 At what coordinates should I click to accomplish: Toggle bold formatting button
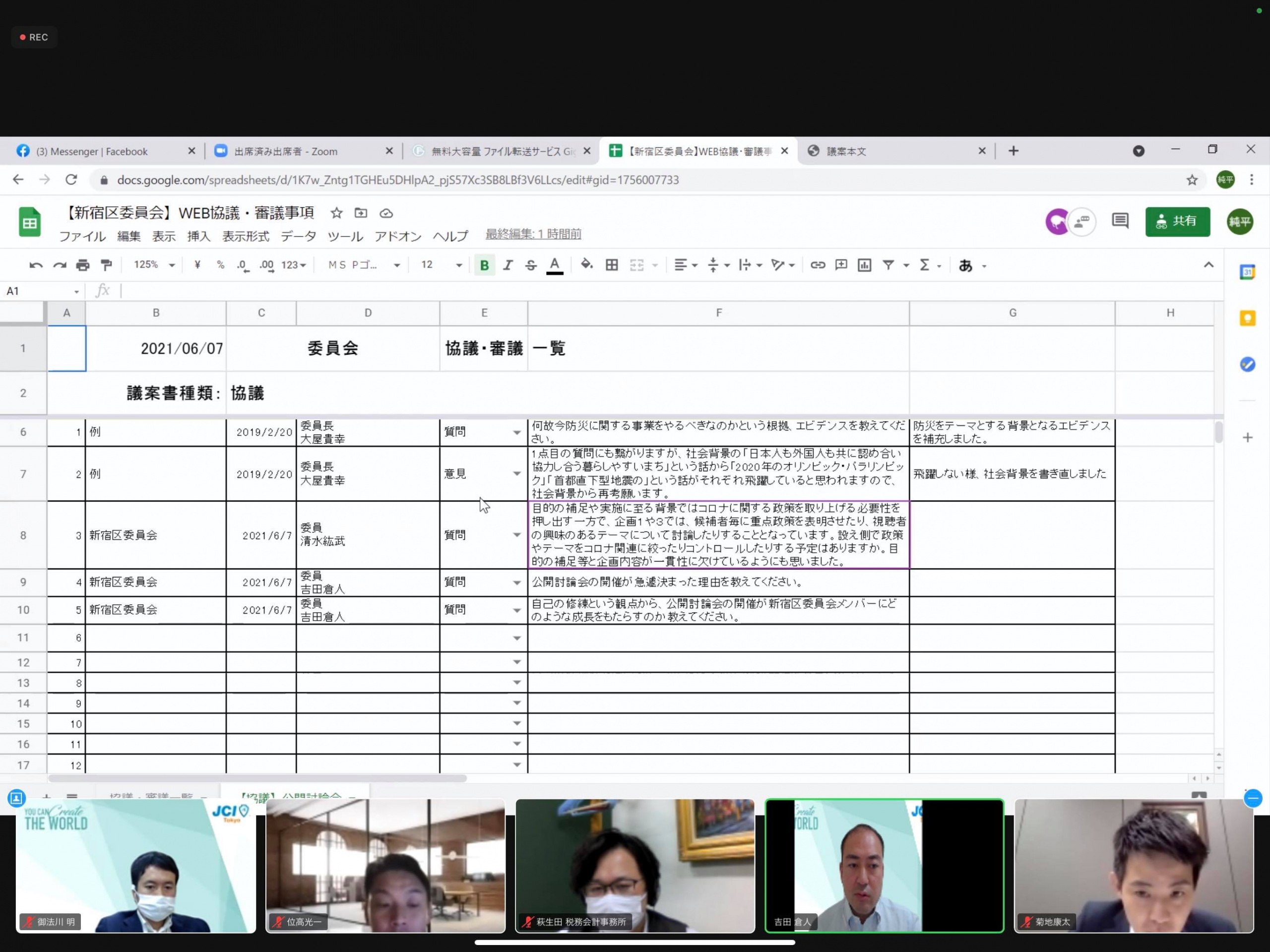(x=484, y=265)
